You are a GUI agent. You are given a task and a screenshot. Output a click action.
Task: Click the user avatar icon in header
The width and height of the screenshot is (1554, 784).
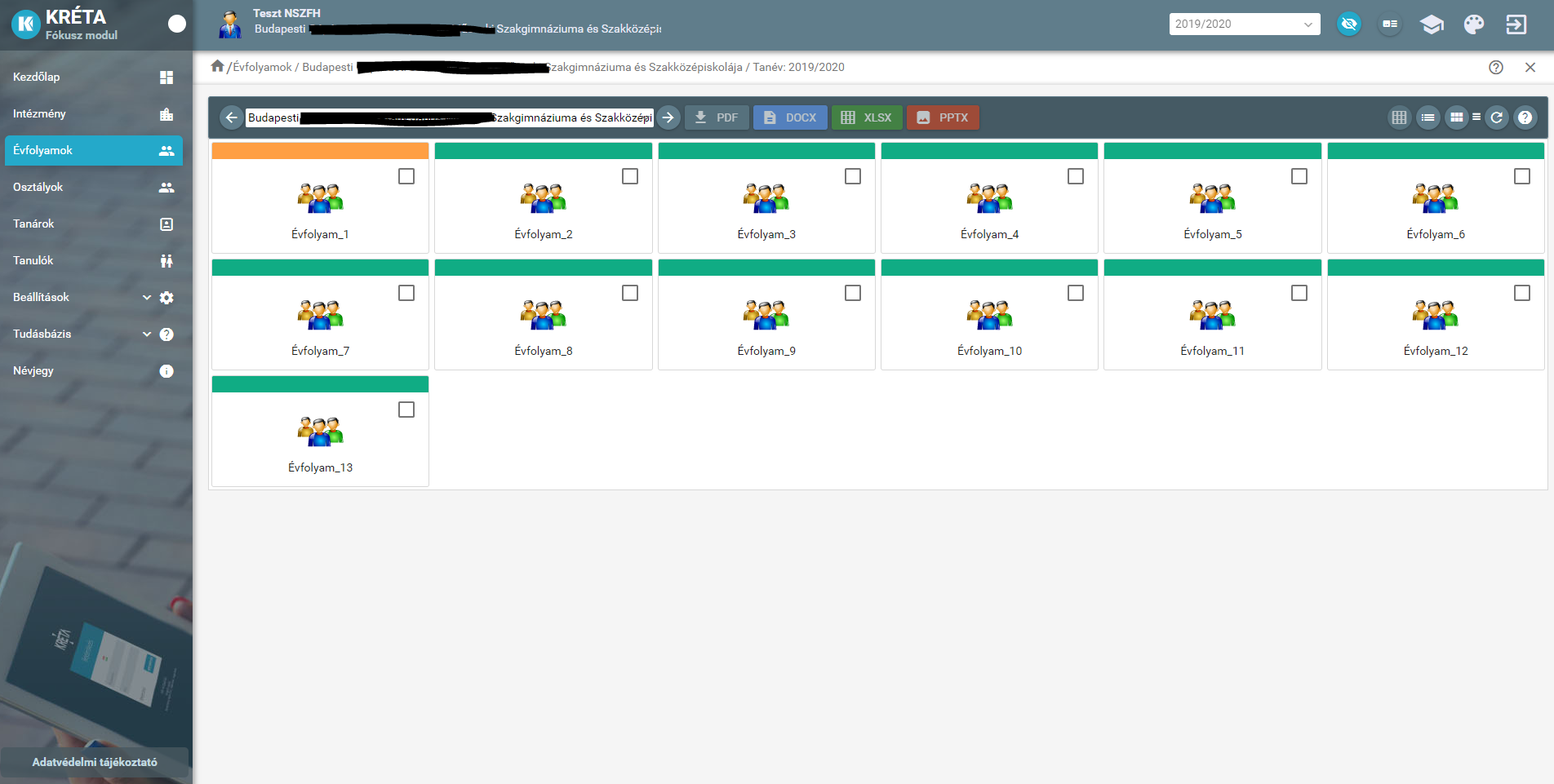[230, 24]
